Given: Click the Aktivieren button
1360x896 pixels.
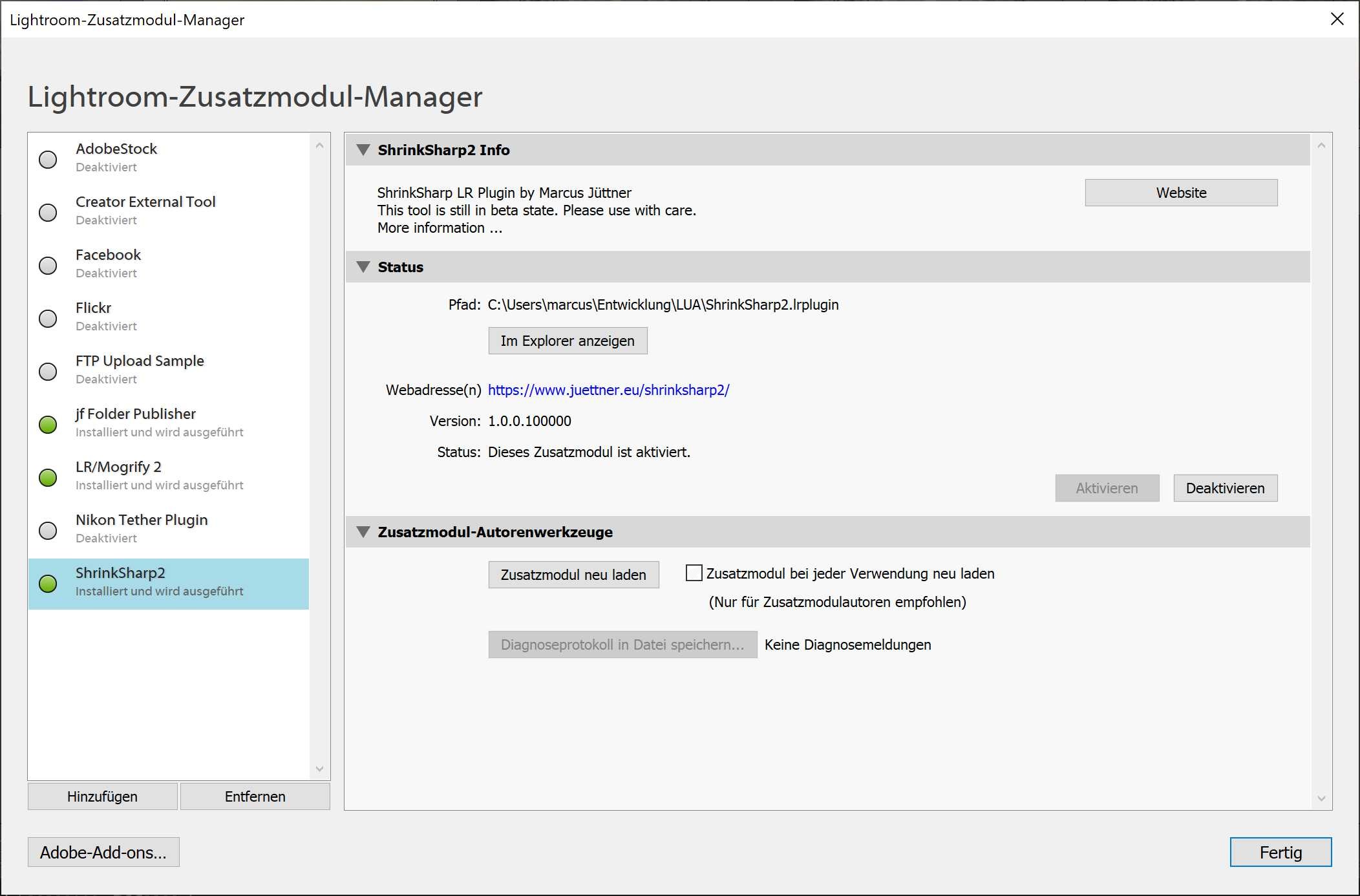Looking at the screenshot, I should tap(1107, 488).
